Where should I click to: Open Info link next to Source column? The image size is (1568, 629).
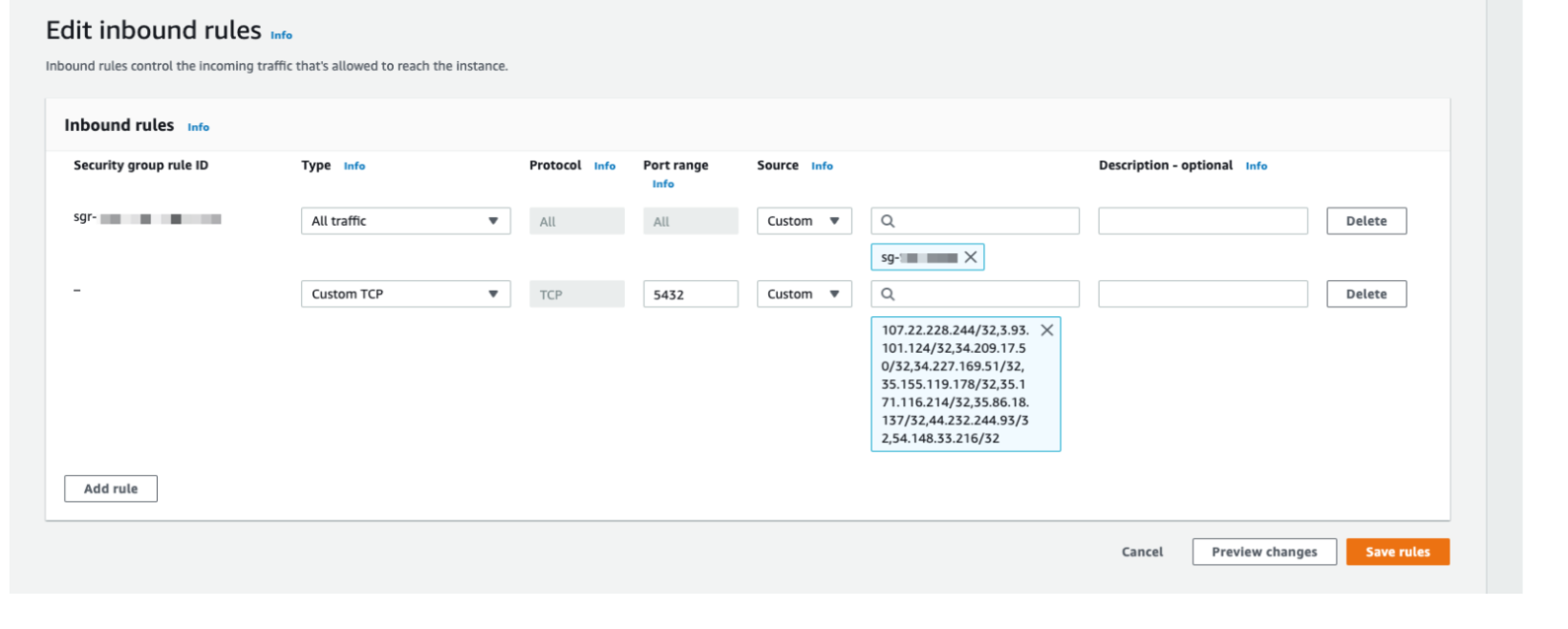822,166
